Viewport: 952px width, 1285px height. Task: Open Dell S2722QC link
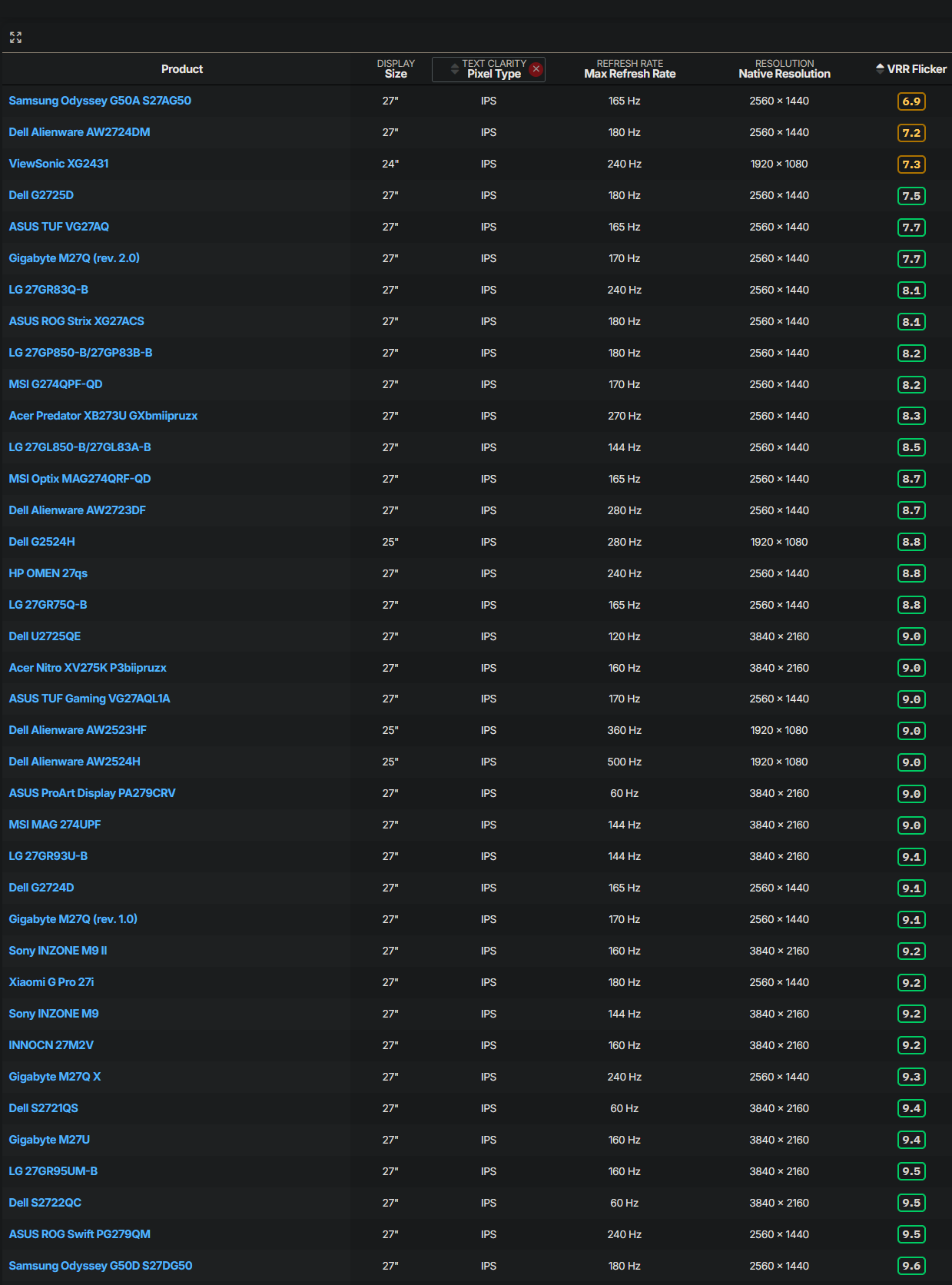tap(45, 1203)
